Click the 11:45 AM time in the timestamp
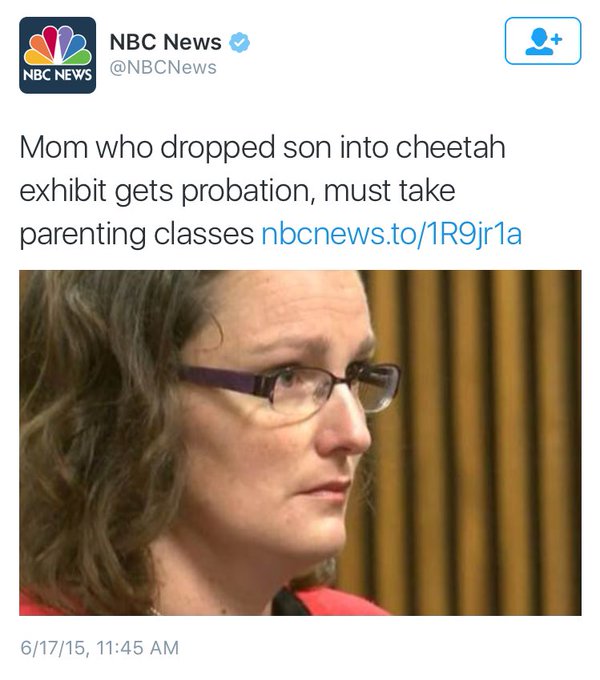This screenshot has height=680, width=600. (137, 648)
